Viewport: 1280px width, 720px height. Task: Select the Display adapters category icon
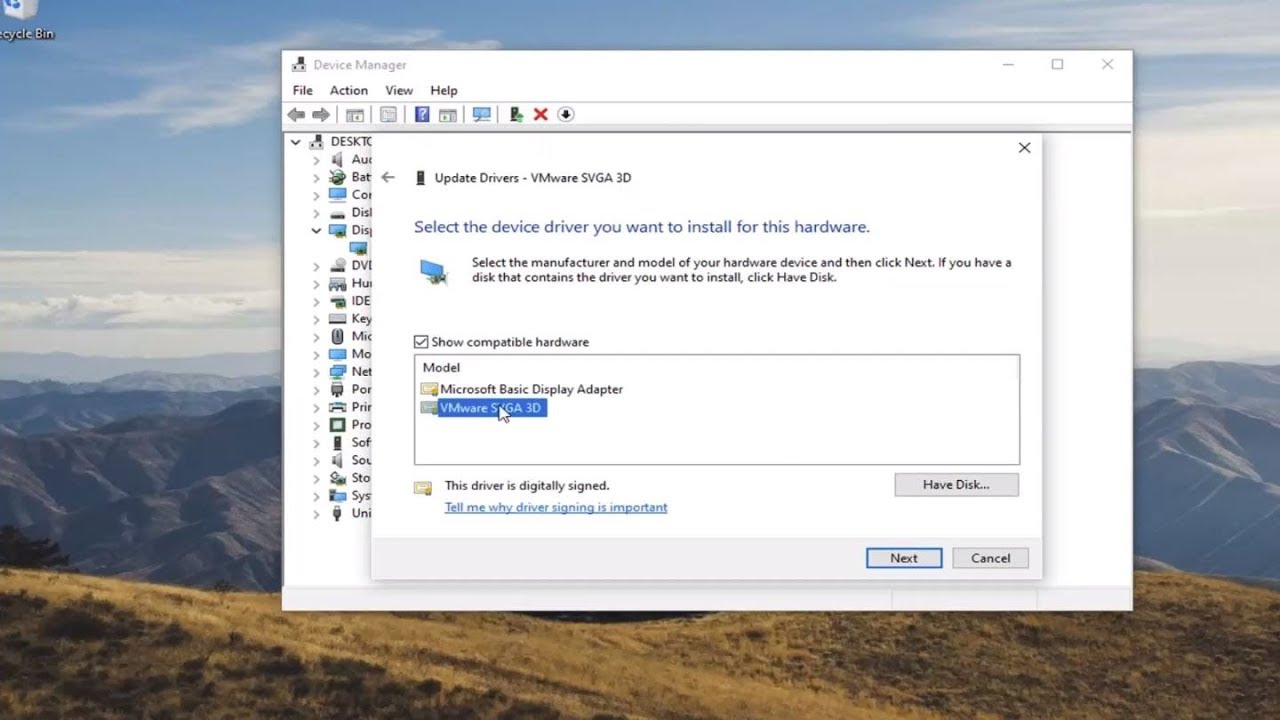coord(337,230)
